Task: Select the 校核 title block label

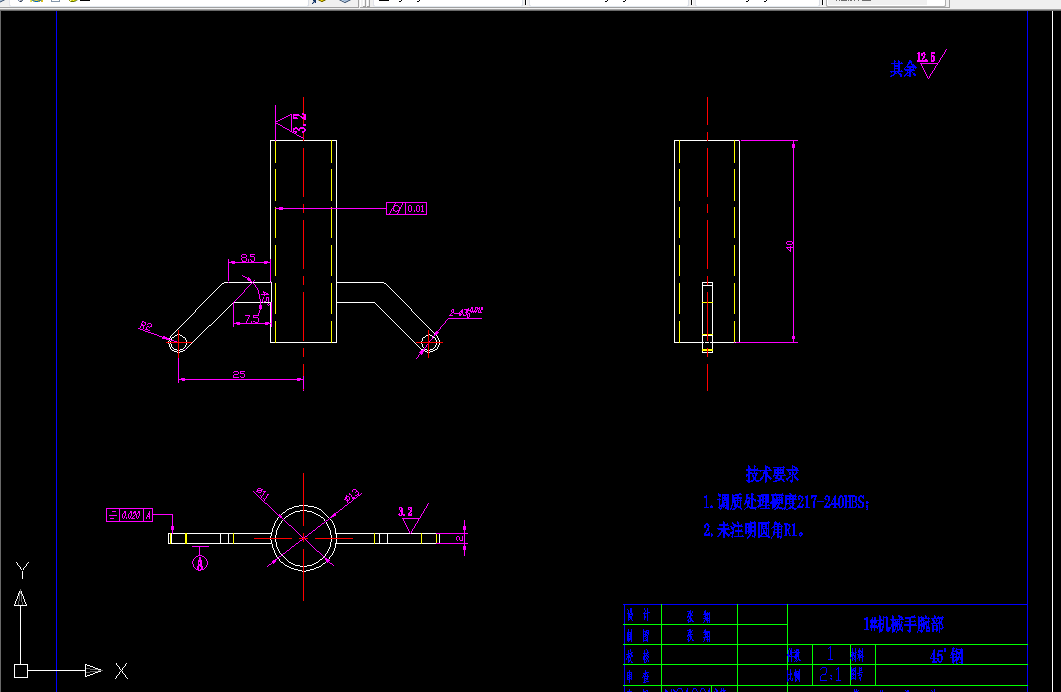Action: coord(639,655)
